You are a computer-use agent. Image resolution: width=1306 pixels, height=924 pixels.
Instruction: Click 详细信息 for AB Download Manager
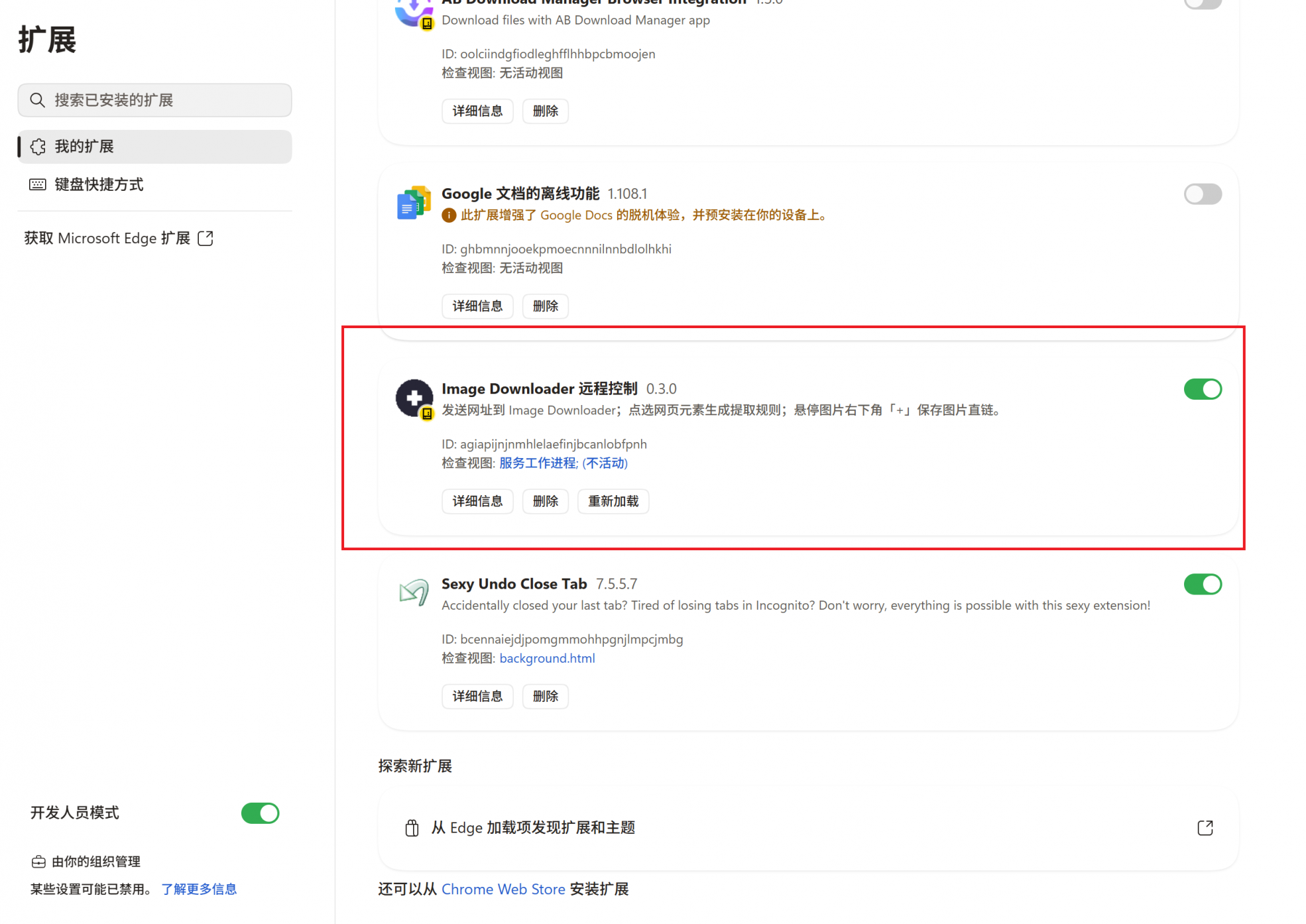point(477,111)
